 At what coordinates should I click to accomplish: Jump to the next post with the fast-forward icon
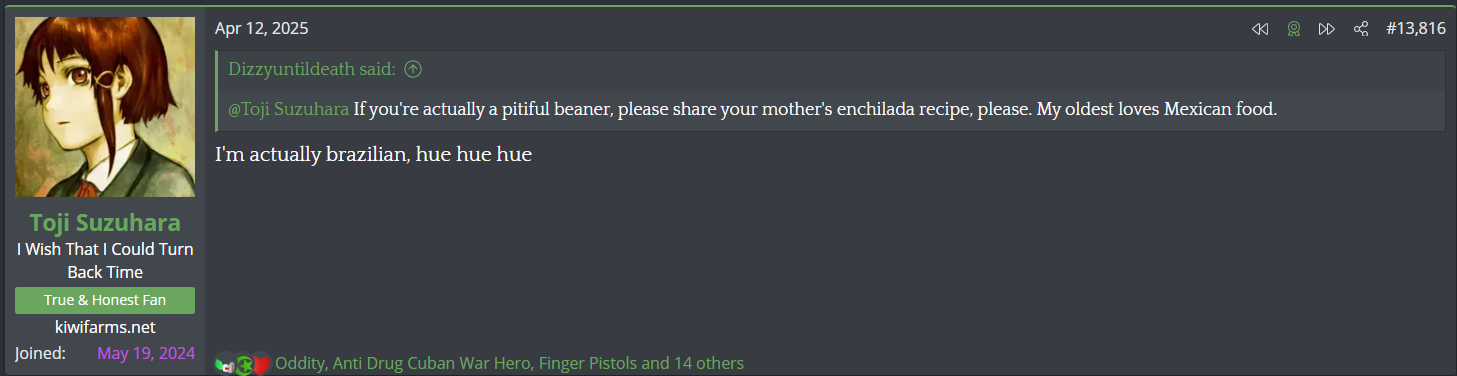click(x=1327, y=29)
